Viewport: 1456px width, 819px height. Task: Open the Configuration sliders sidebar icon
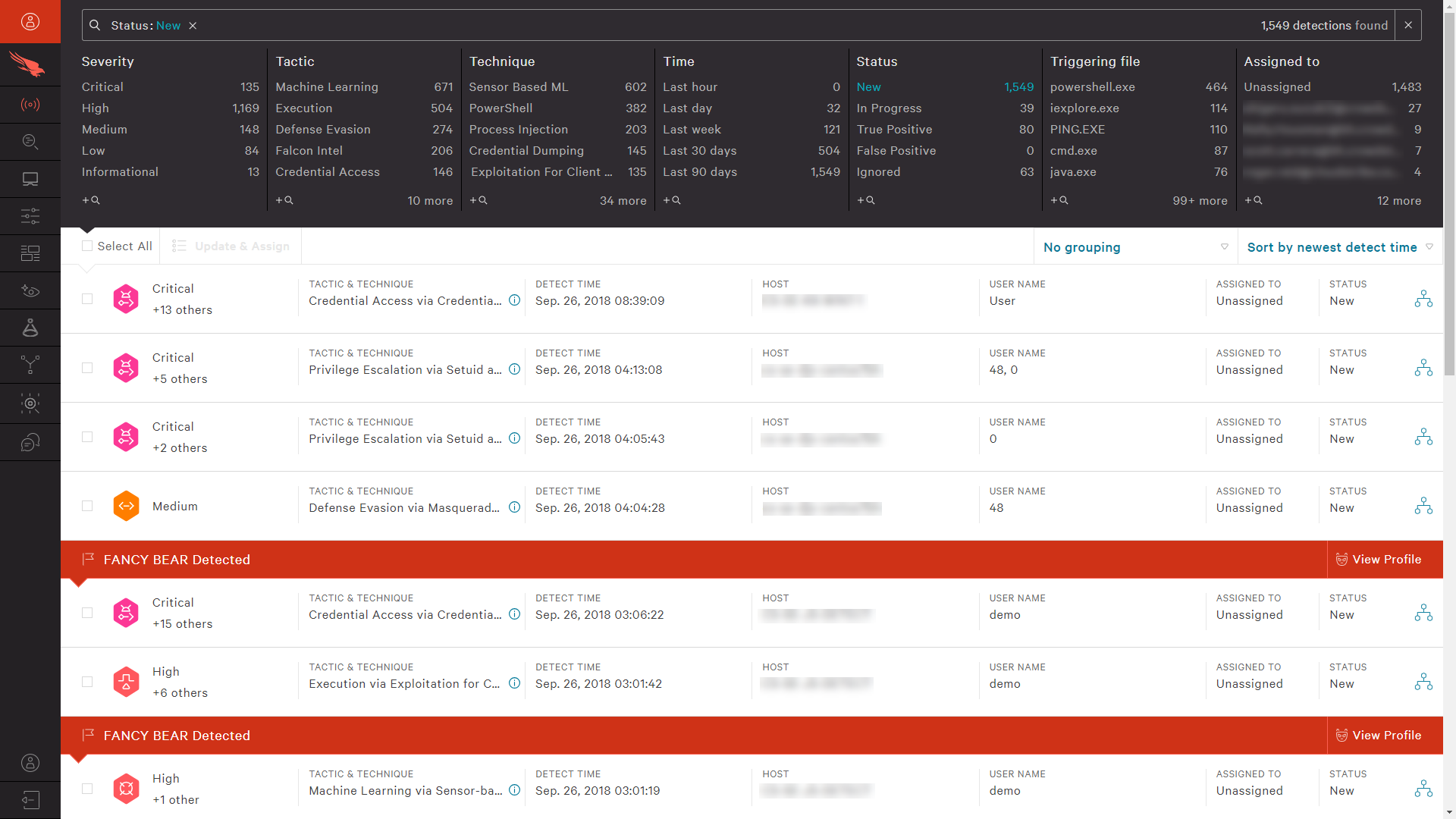30,216
